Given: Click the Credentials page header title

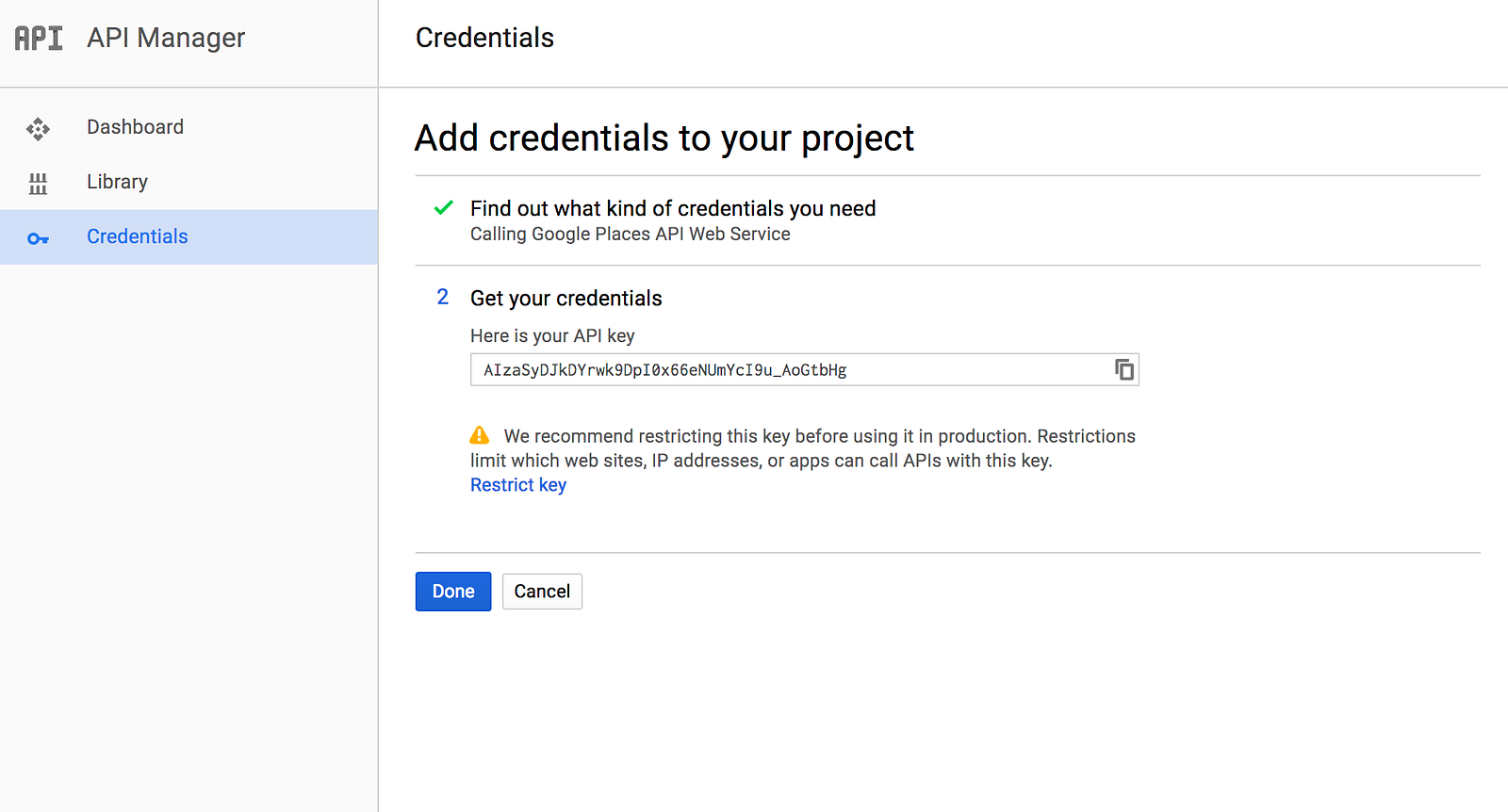Looking at the screenshot, I should tap(484, 38).
